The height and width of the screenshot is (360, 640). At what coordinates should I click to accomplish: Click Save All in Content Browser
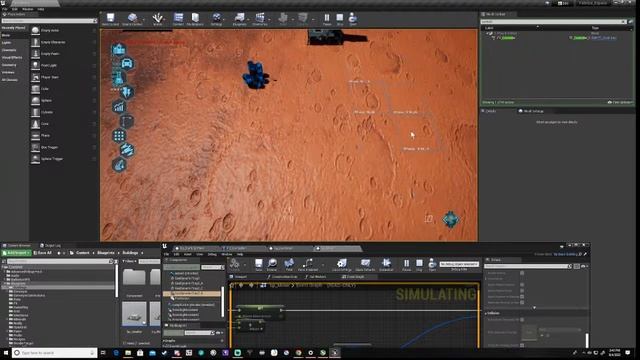42,253
